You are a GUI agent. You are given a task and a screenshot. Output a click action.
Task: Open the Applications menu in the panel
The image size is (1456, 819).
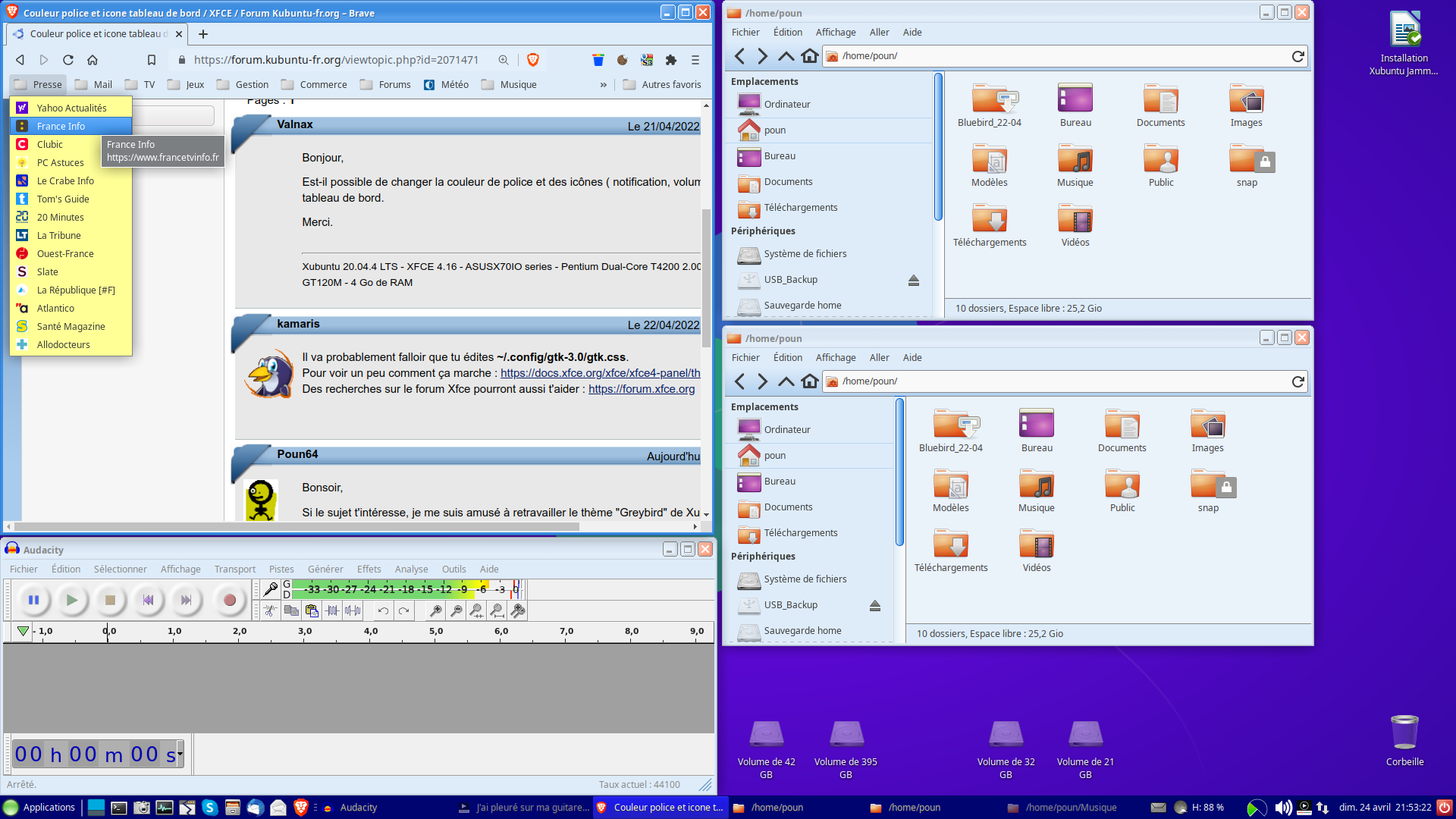[x=39, y=807]
